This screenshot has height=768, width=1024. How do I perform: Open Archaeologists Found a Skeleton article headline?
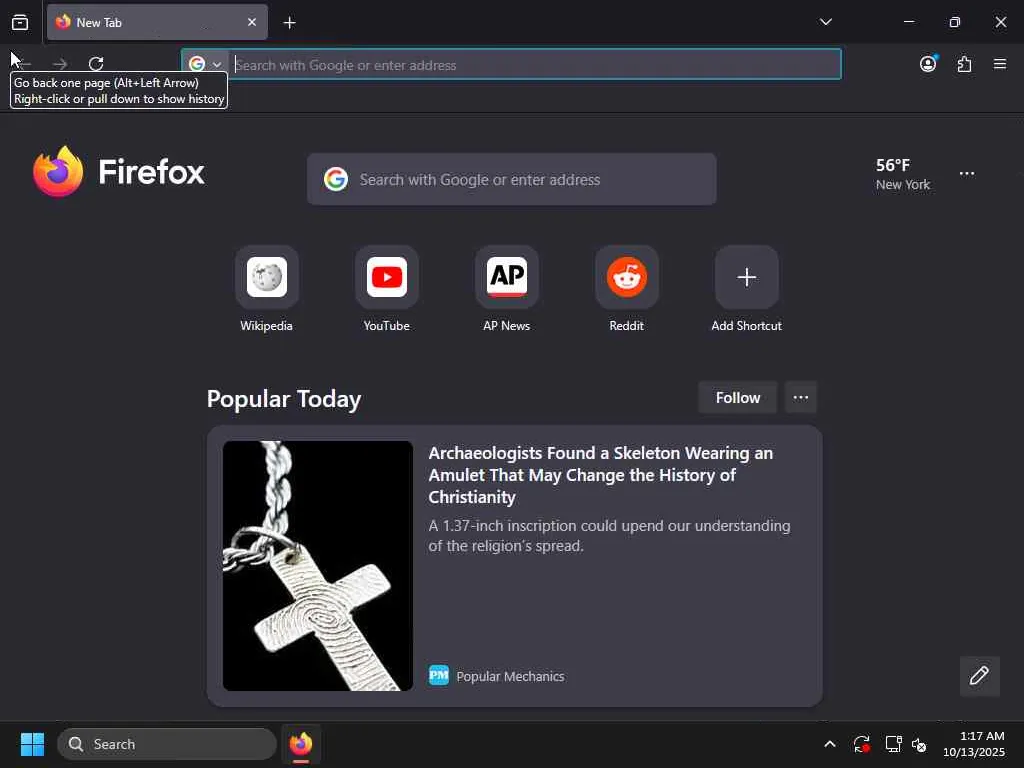click(600, 475)
